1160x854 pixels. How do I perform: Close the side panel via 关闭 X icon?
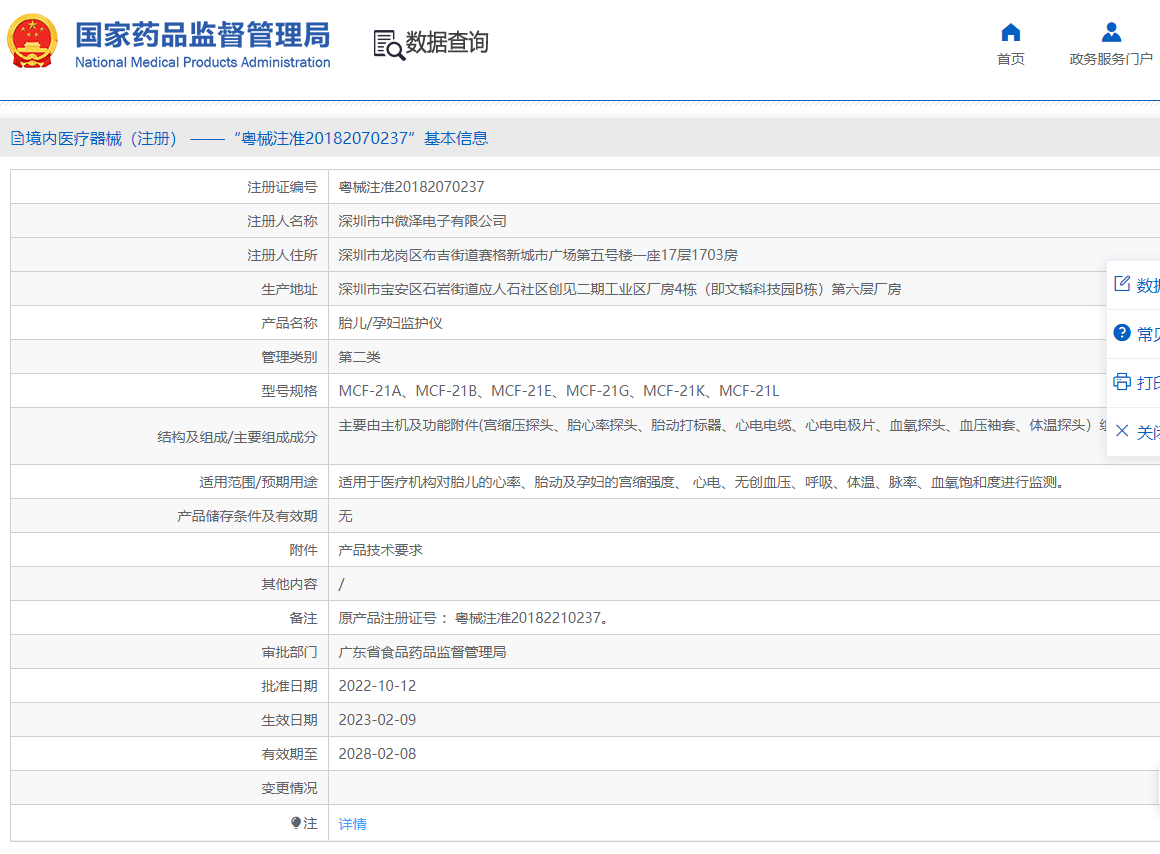coord(1120,432)
